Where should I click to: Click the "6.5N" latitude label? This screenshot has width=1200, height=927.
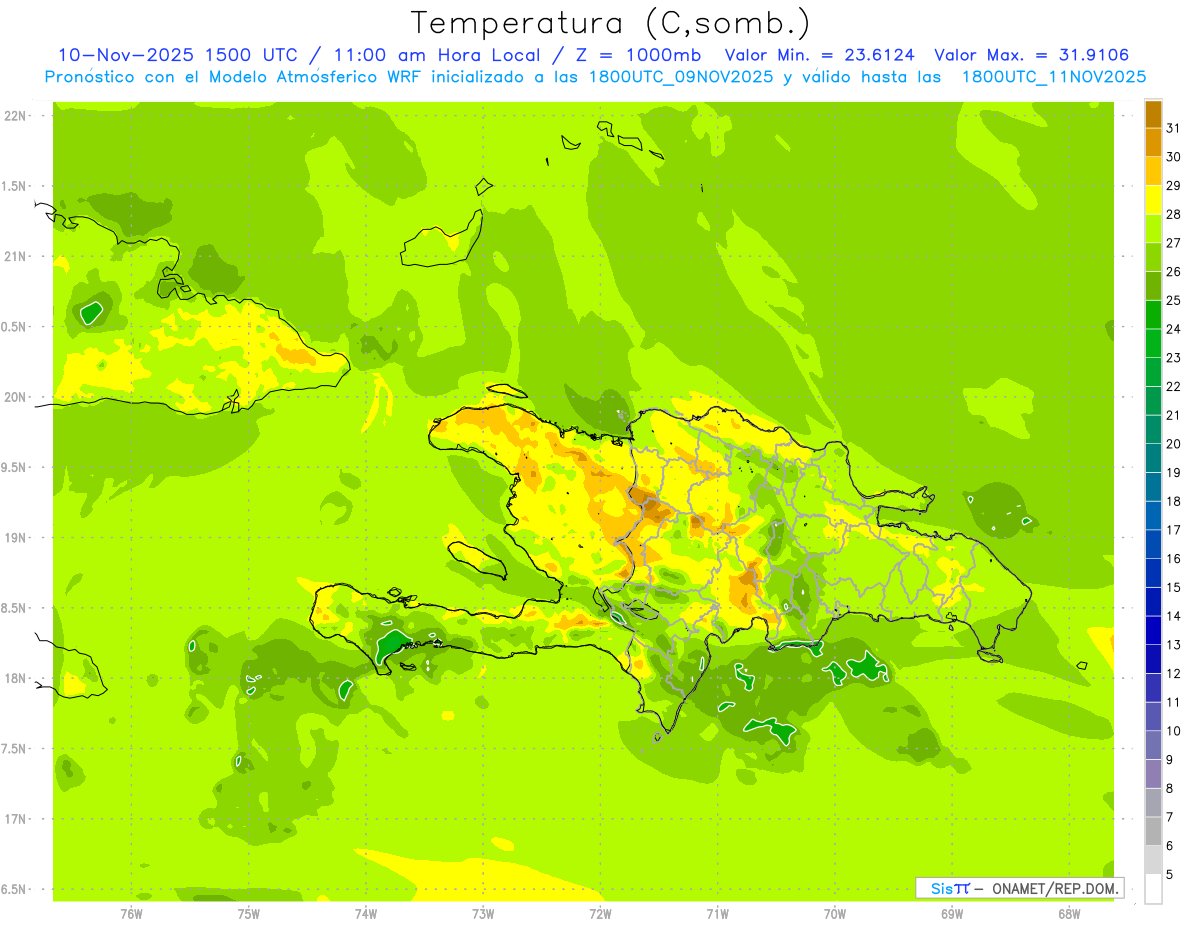coord(14,889)
